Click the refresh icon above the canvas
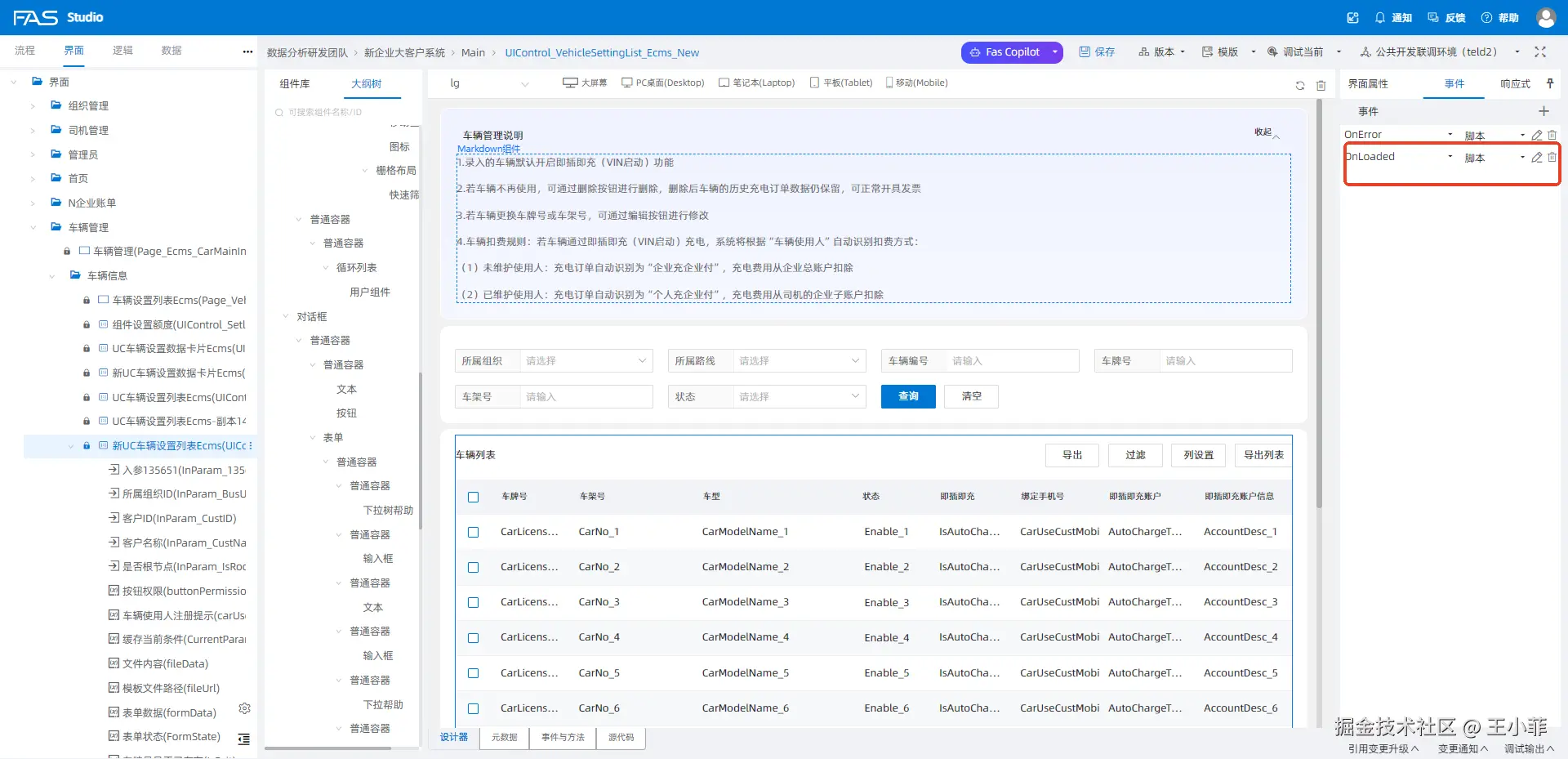Image resolution: width=1568 pixels, height=759 pixels. [x=1300, y=85]
